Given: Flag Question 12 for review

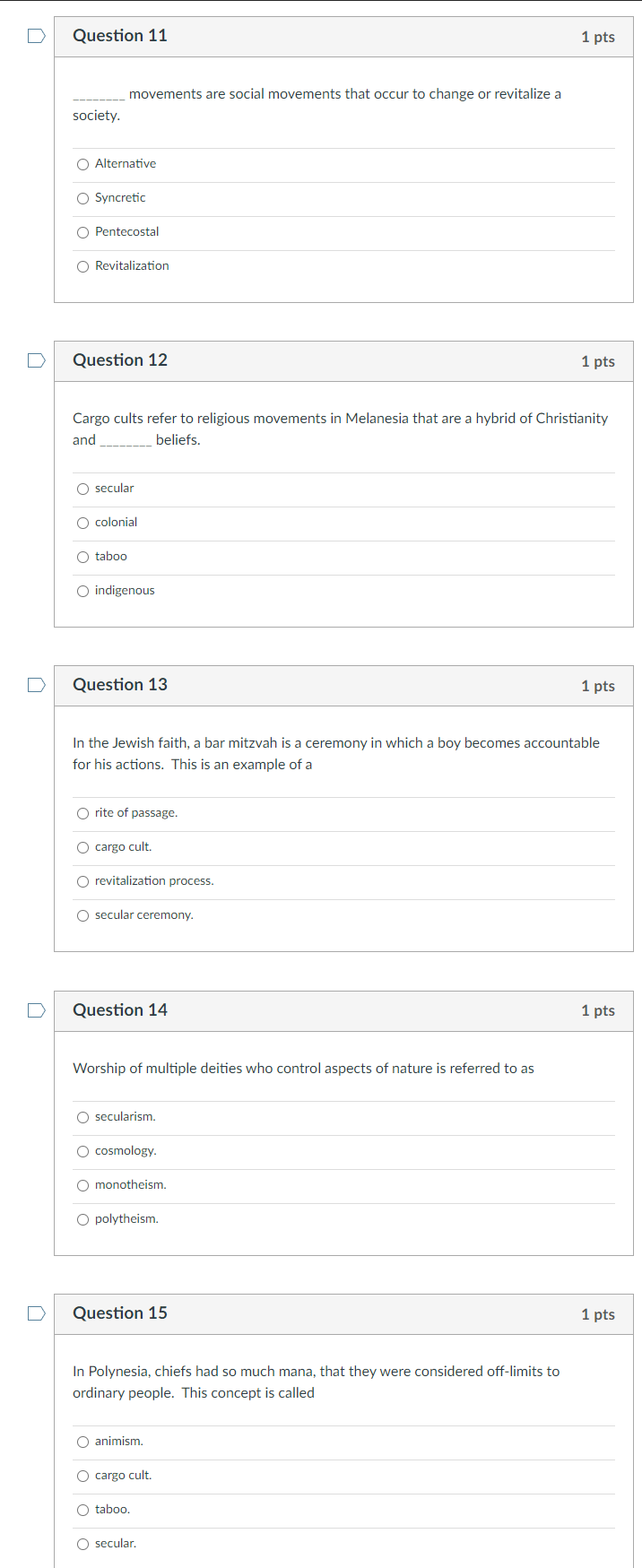Looking at the screenshot, I should click(35, 360).
